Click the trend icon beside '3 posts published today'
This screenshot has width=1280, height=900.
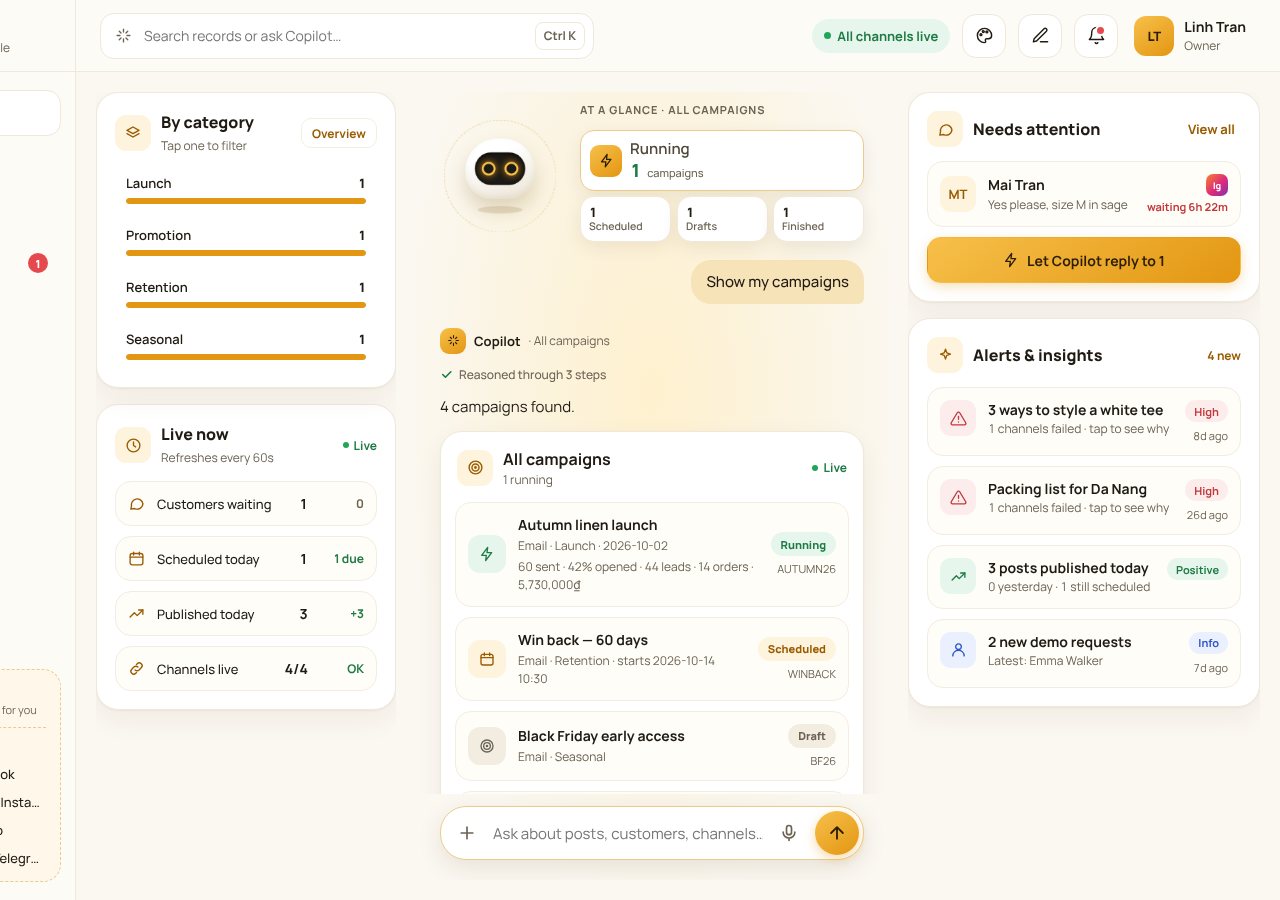pos(958,576)
